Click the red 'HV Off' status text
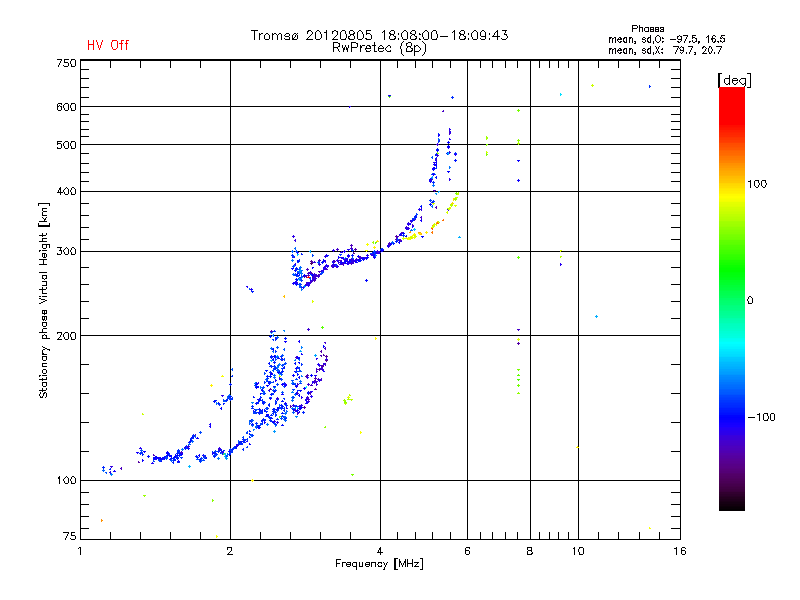The image size is (800, 600). click(x=108, y=45)
